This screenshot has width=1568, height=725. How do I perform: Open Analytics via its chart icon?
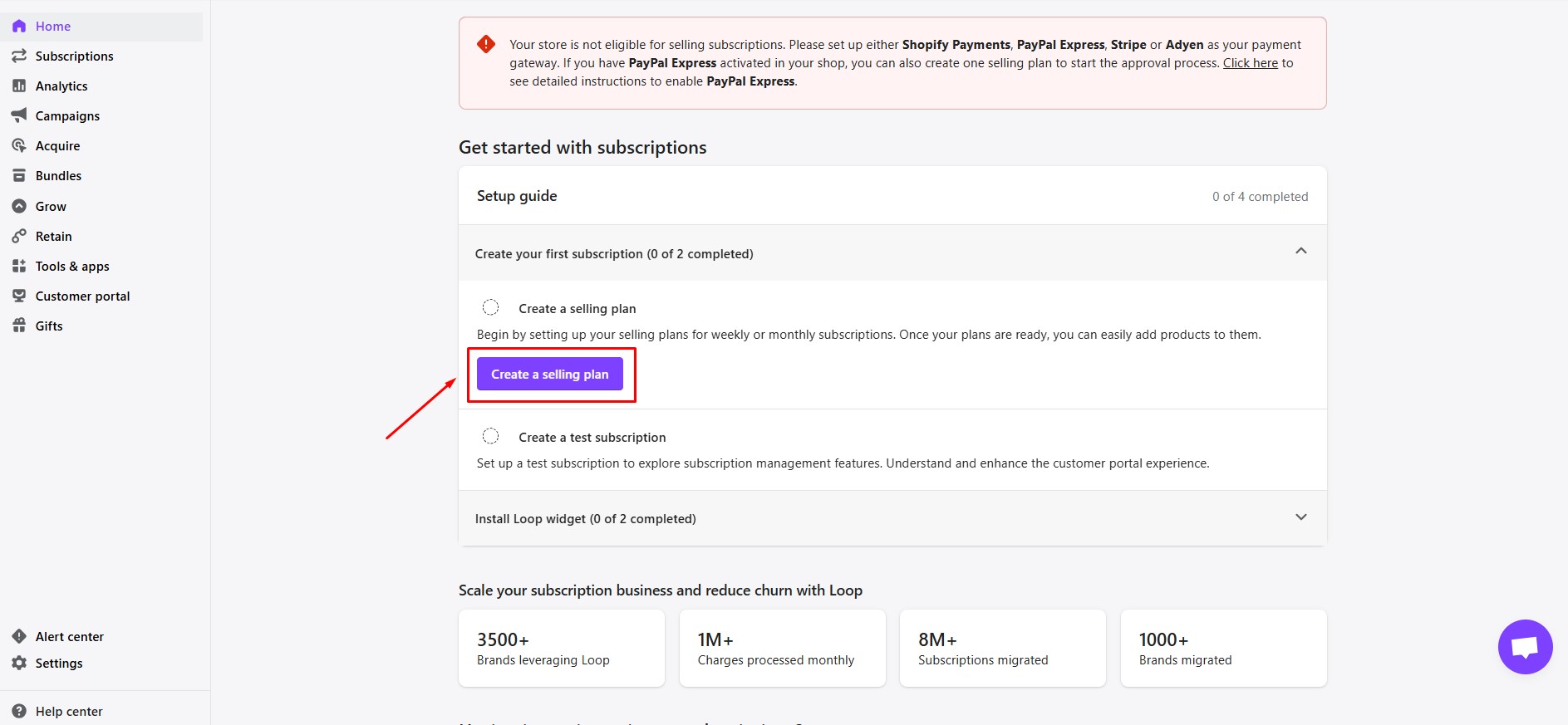click(19, 86)
